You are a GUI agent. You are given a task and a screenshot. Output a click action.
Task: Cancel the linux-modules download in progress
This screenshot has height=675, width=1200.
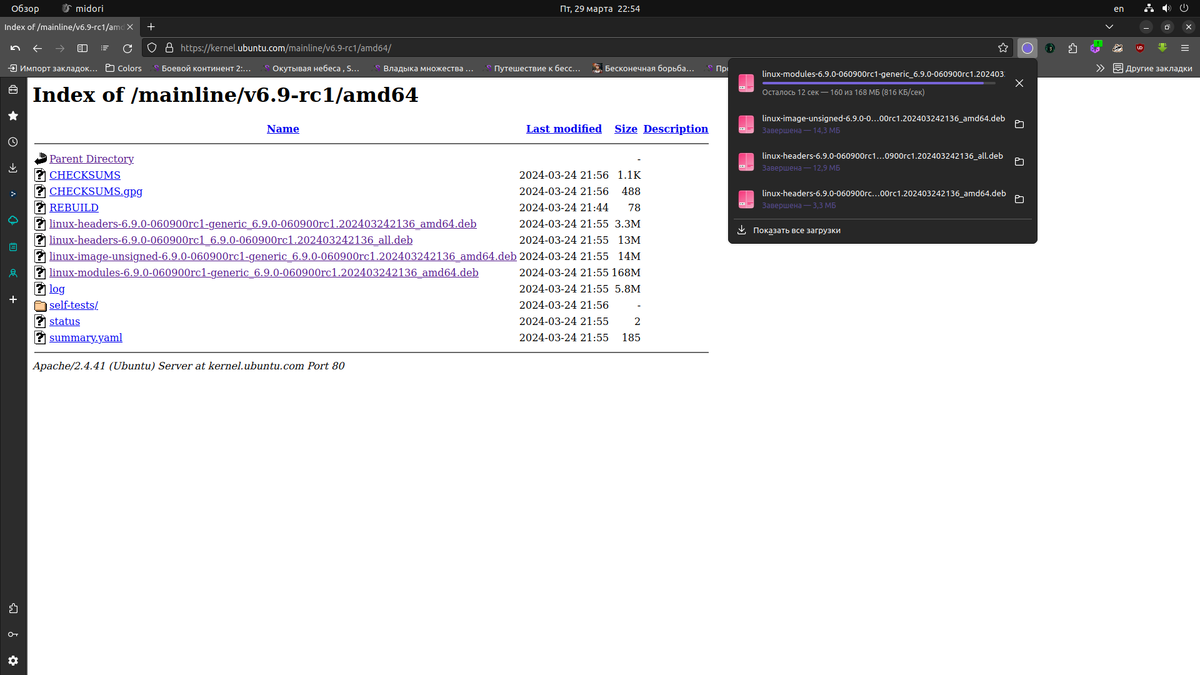pos(1019,83)
